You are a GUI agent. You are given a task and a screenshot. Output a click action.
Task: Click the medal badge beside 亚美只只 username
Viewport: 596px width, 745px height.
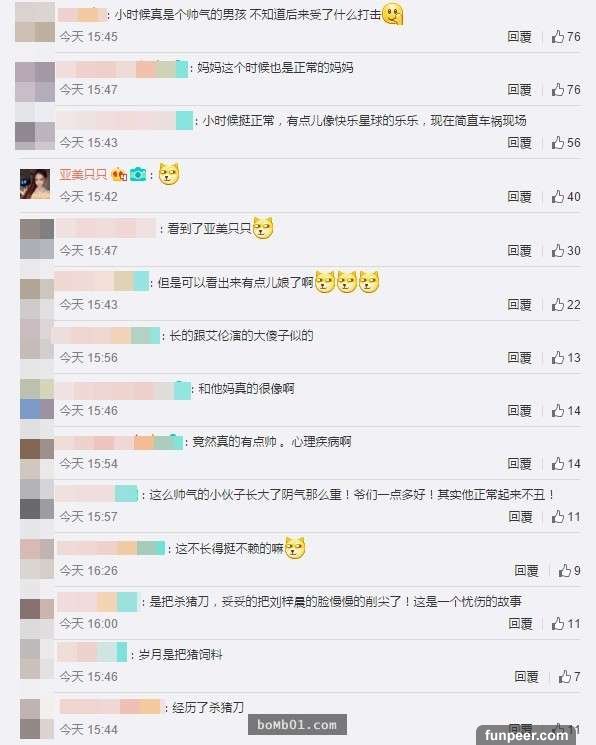(x=119, y=175)
